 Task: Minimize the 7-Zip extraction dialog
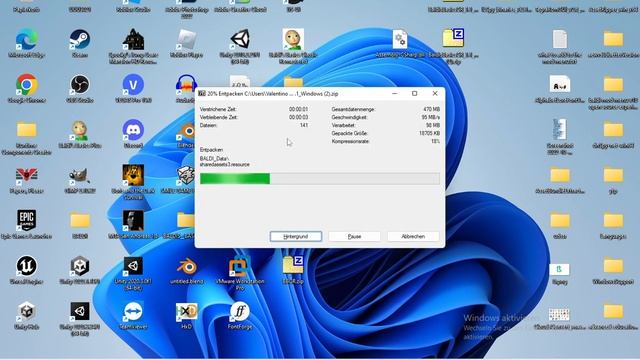pos(394,93)
